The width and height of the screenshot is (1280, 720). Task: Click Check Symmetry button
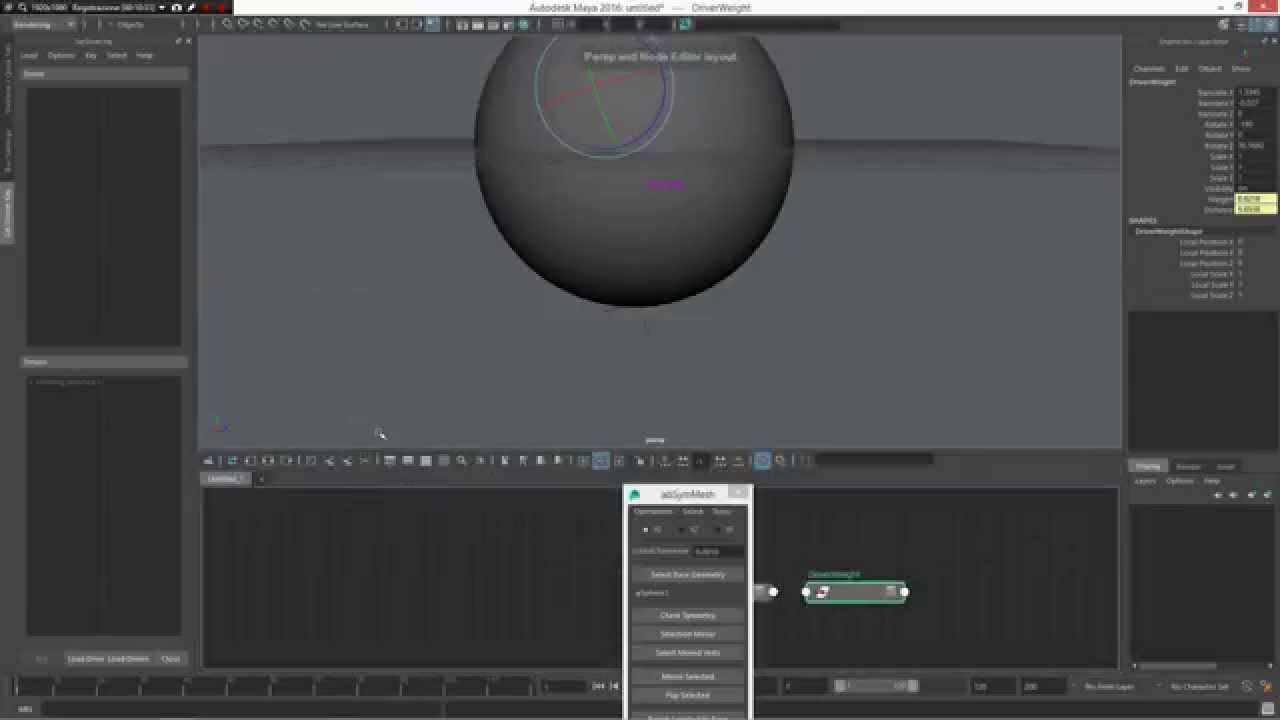tap(688, 615)
